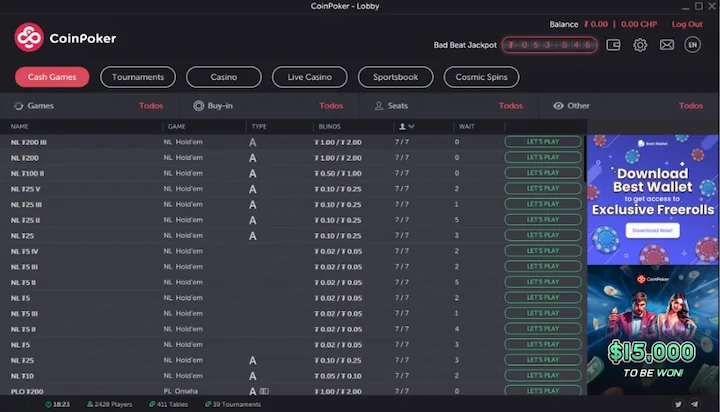The width and height of the screenshot is (720, 412).
Task: Select the NL ₮200 III table row name
Action: (28, 143)
